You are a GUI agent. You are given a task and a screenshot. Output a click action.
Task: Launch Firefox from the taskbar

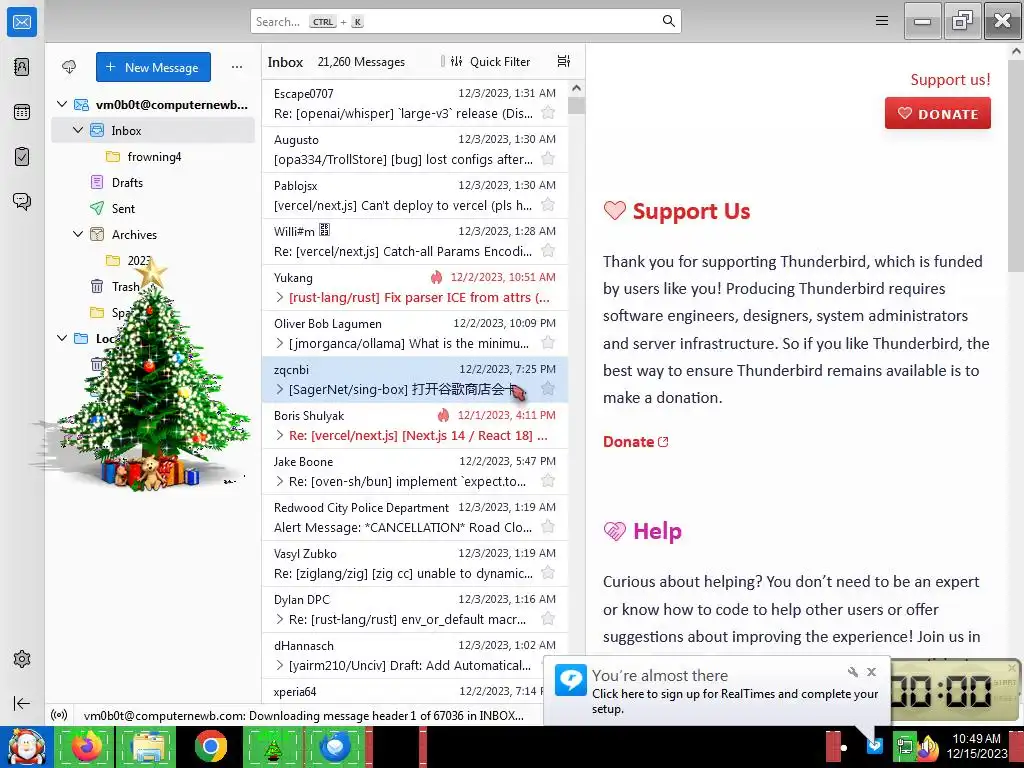click(86, 746)
